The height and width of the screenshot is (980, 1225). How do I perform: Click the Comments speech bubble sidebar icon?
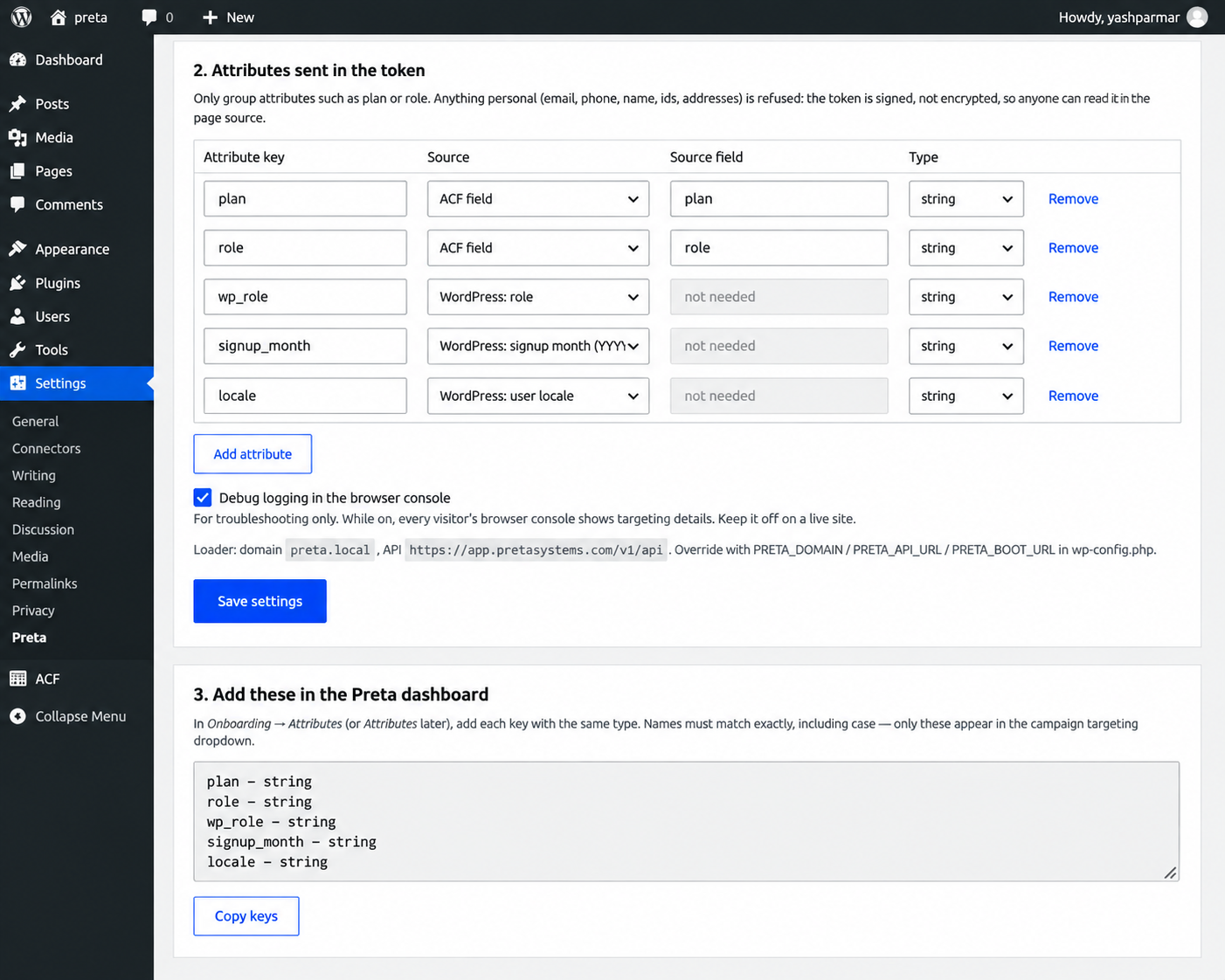coord(17,204)
